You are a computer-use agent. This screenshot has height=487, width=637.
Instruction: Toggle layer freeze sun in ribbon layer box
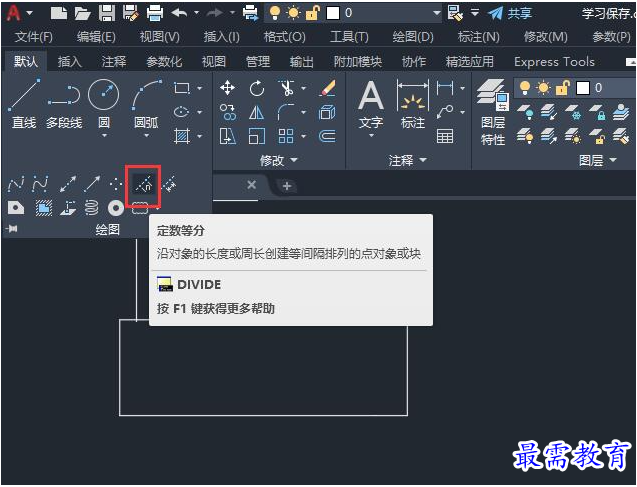pos(544,88)
